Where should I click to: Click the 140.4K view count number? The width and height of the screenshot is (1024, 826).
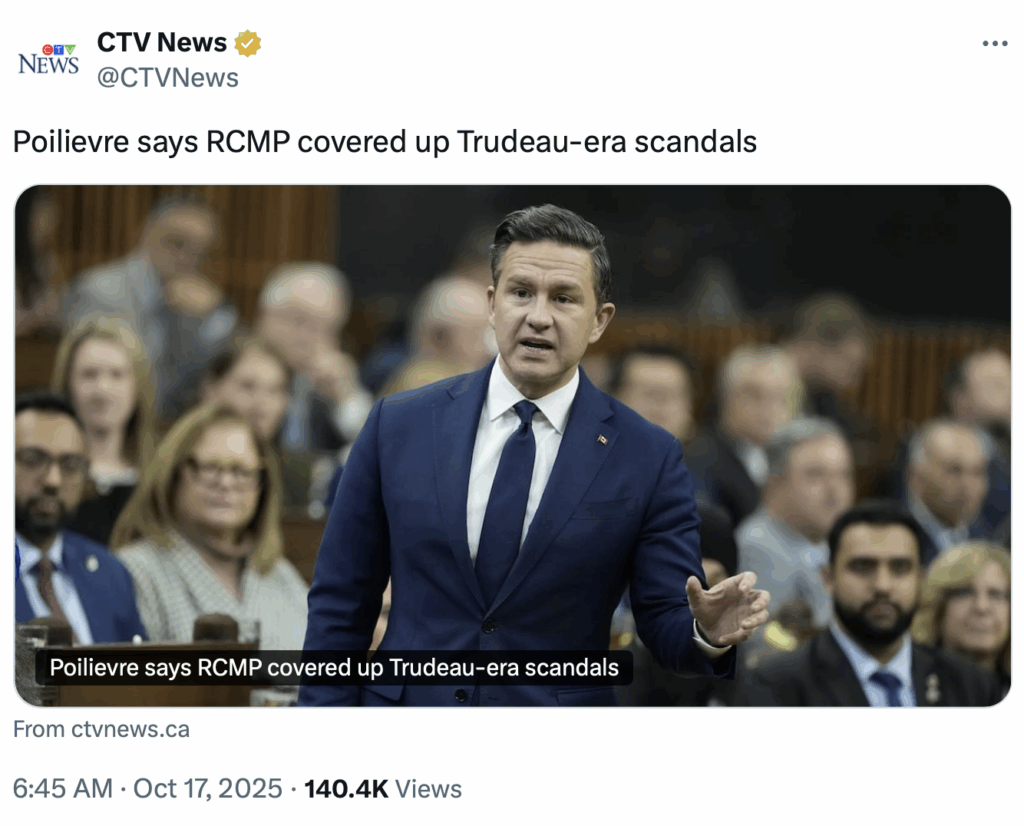[346, 789]
